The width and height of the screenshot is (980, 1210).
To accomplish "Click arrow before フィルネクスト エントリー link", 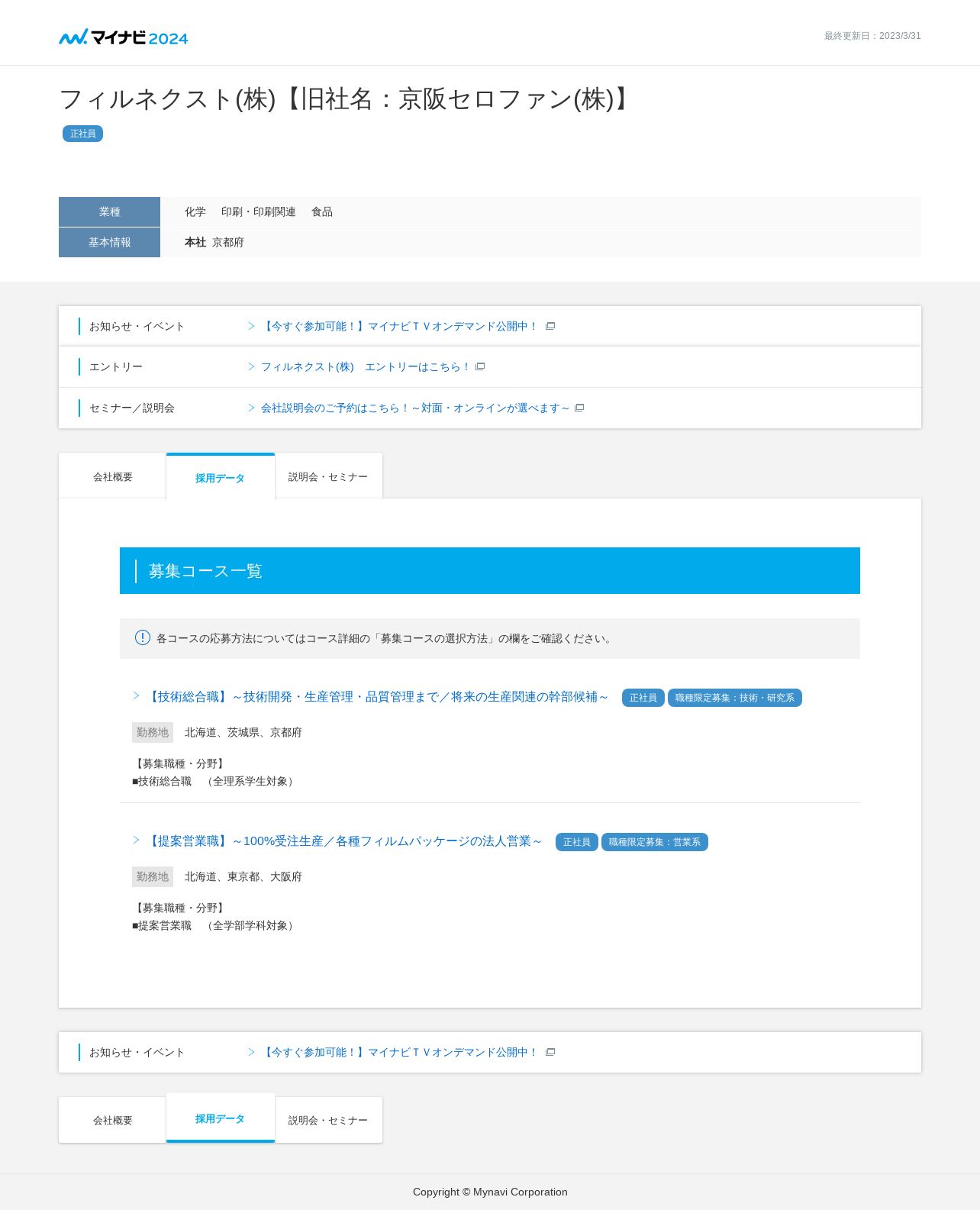I will [251, 366].
